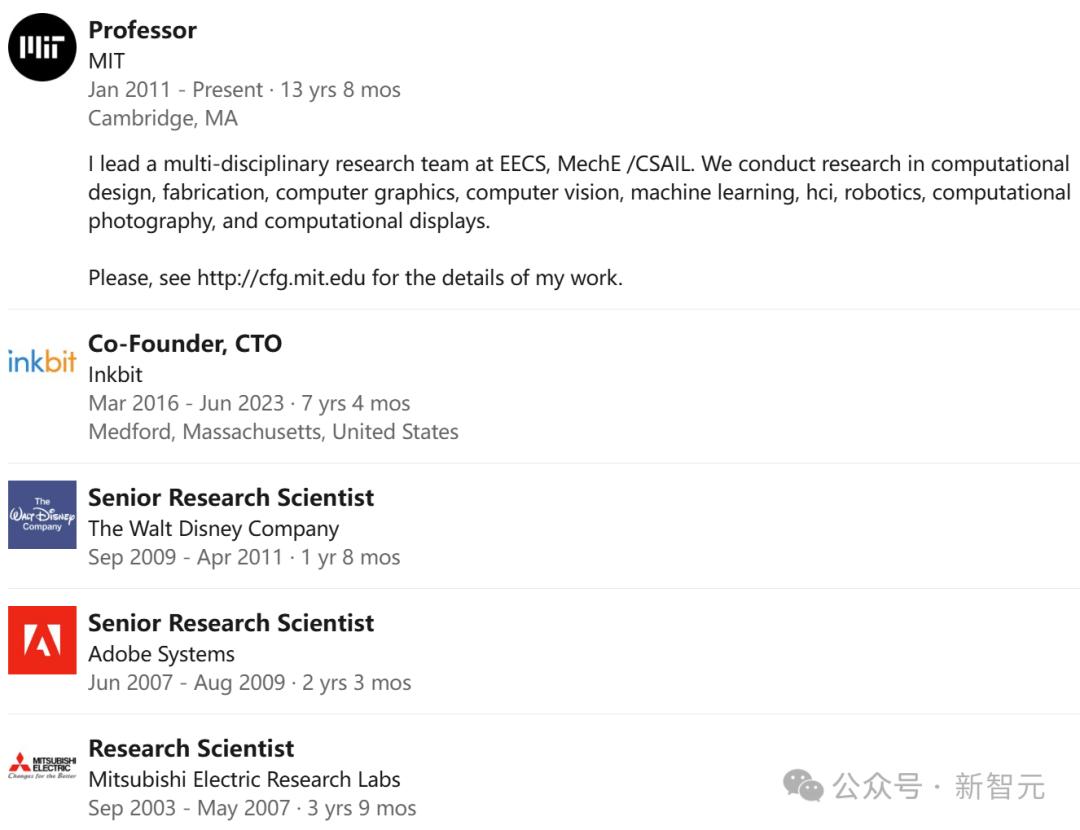
Task: Click the MIT company name
Action: tap(106, 60)
